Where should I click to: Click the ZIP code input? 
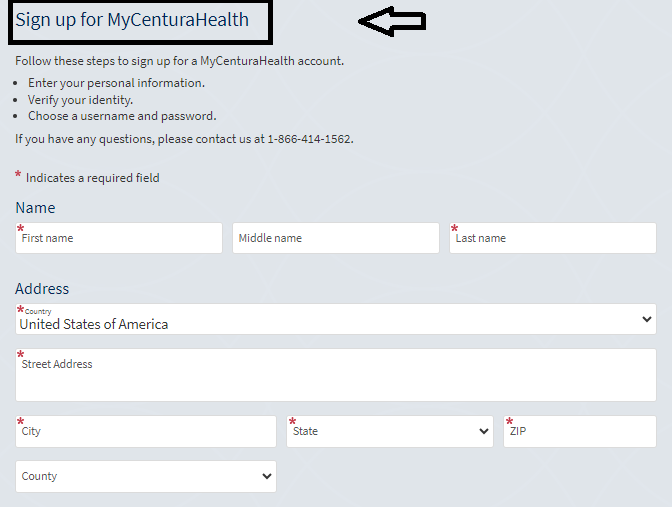(580, 432)
